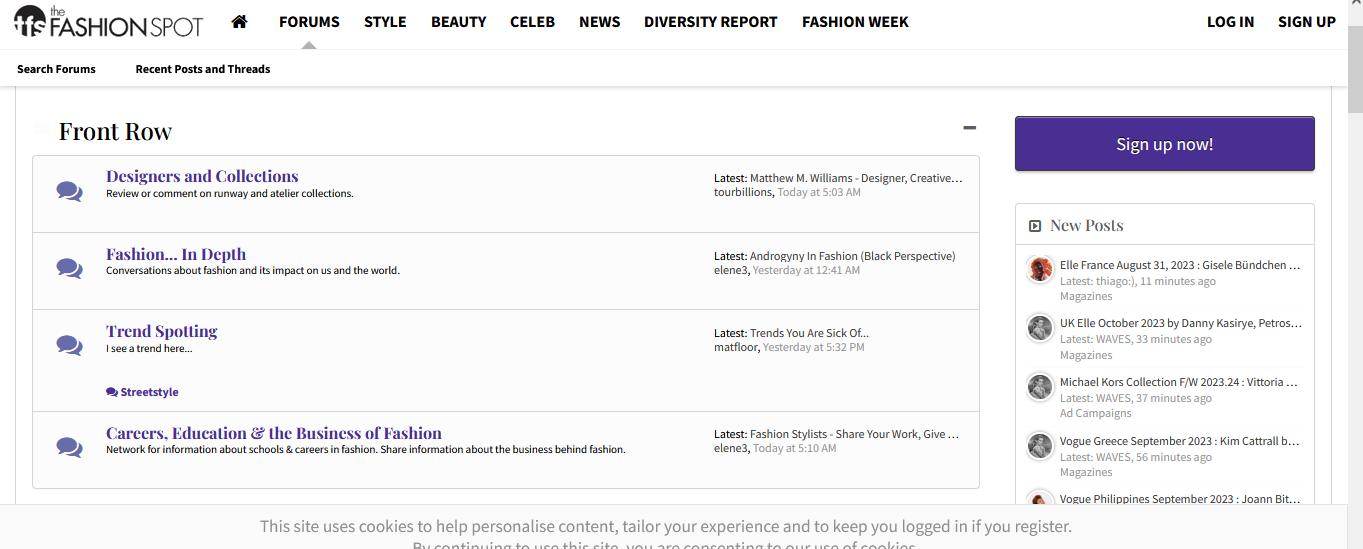Screen dimensions: 1363x549
Task: Open UK Elle October 2023 post
Action: [x=1181, y=323]
